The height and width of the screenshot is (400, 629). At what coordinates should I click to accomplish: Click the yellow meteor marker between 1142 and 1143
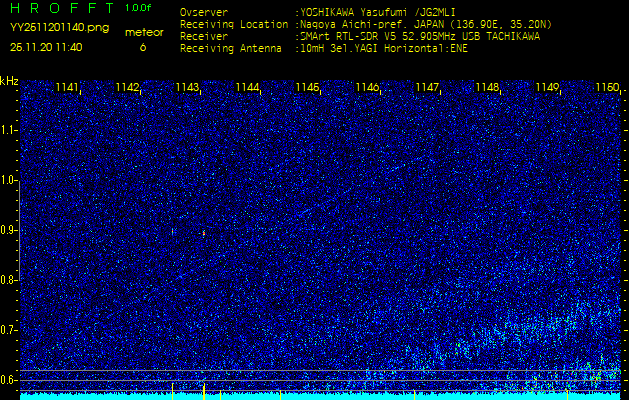(173, 391)
